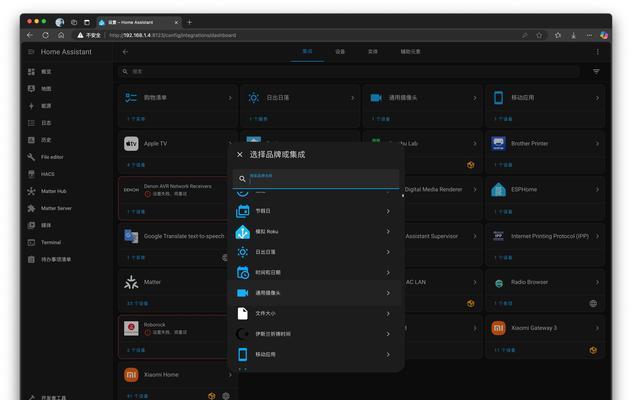Expand the generic camera entry in dialog list
The height and width of the screenshot is (400, 632).
316,293
